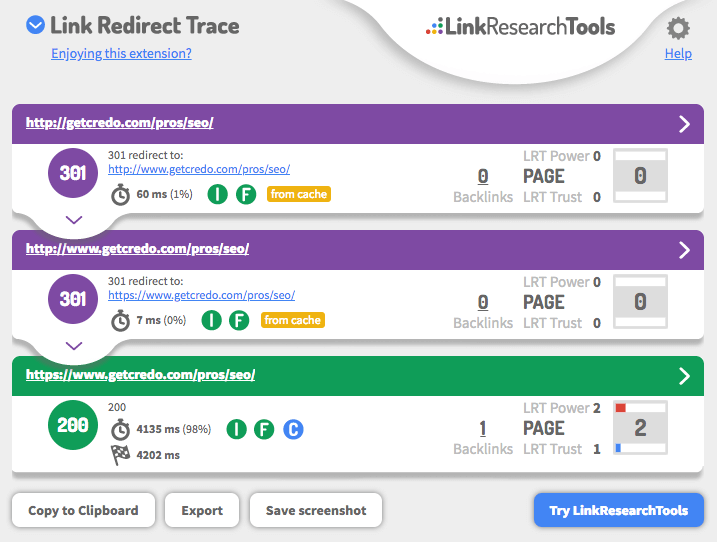This screenshot has width=717, height=542.
Task: Click the green F badge in the 60 ms row
Action: (x=246, y=194)
